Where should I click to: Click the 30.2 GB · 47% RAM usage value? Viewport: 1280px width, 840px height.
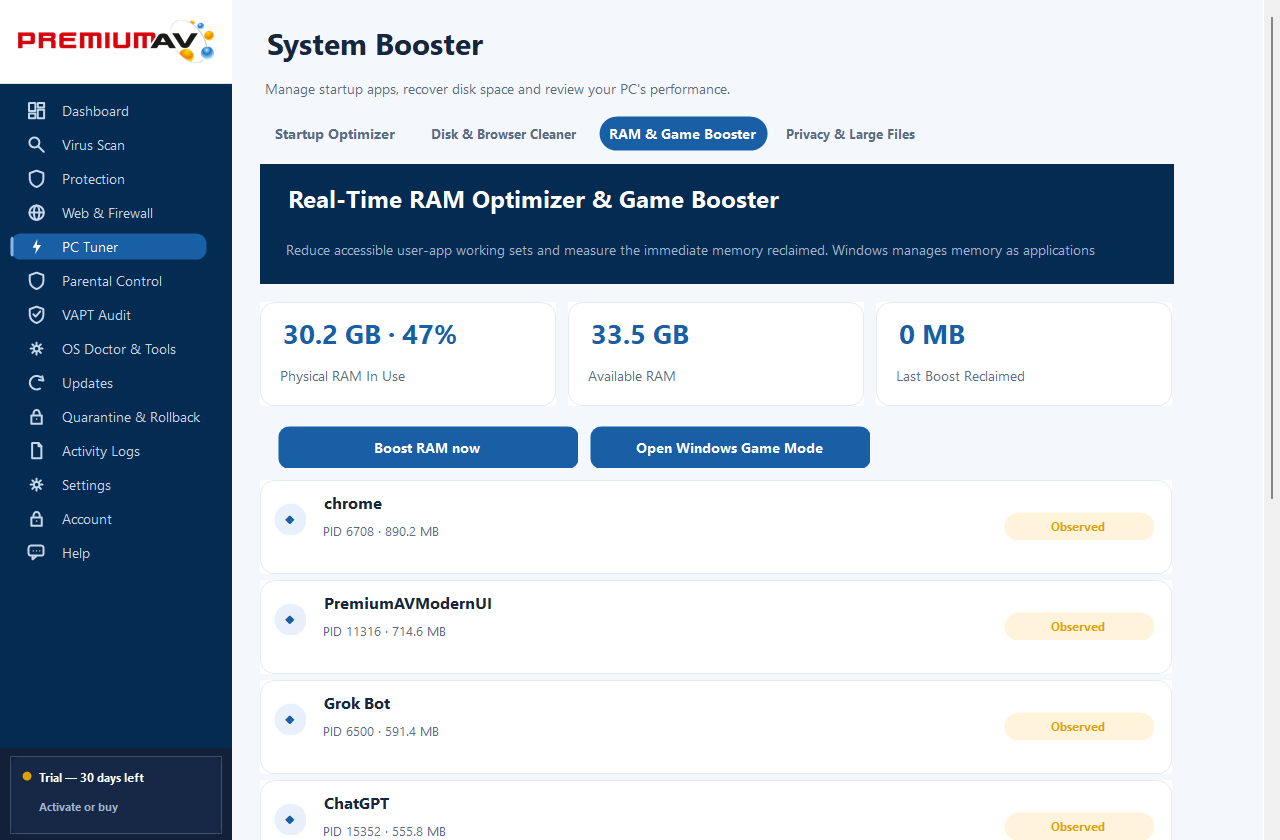click(370, 335)
